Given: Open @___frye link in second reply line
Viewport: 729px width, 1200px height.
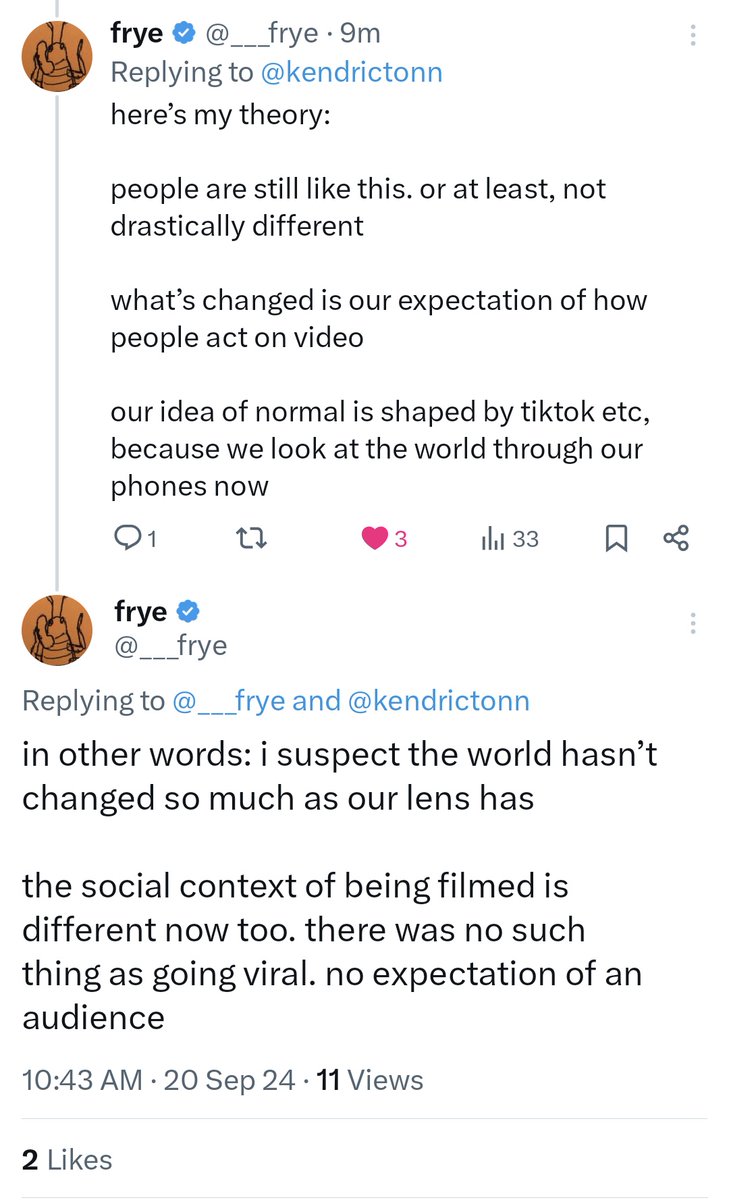Looking at the screenshot, I should pyautogui.click(x=229, y=701).
